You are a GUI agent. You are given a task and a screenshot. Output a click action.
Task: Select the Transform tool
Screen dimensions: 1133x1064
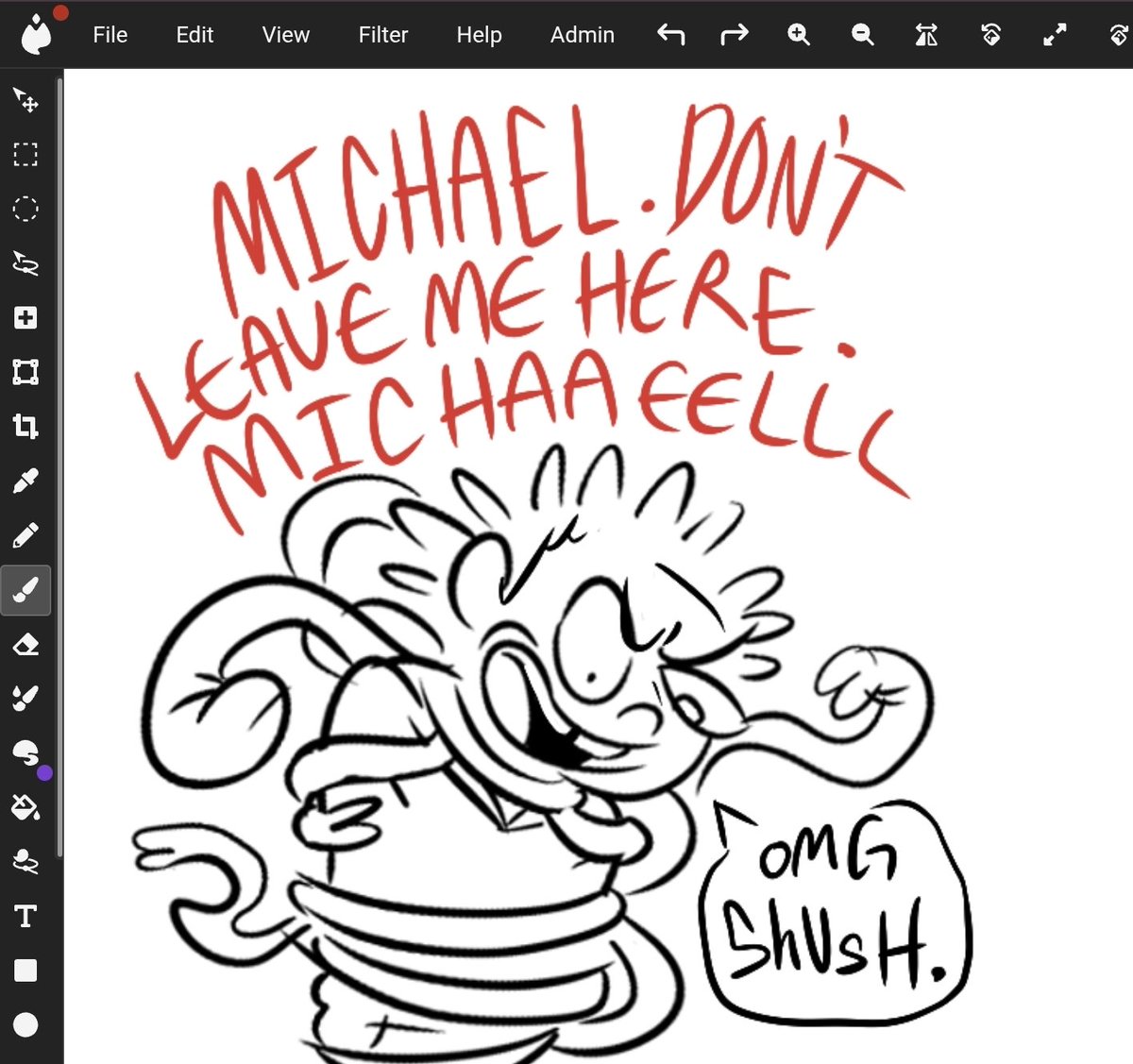pos(25,372)
